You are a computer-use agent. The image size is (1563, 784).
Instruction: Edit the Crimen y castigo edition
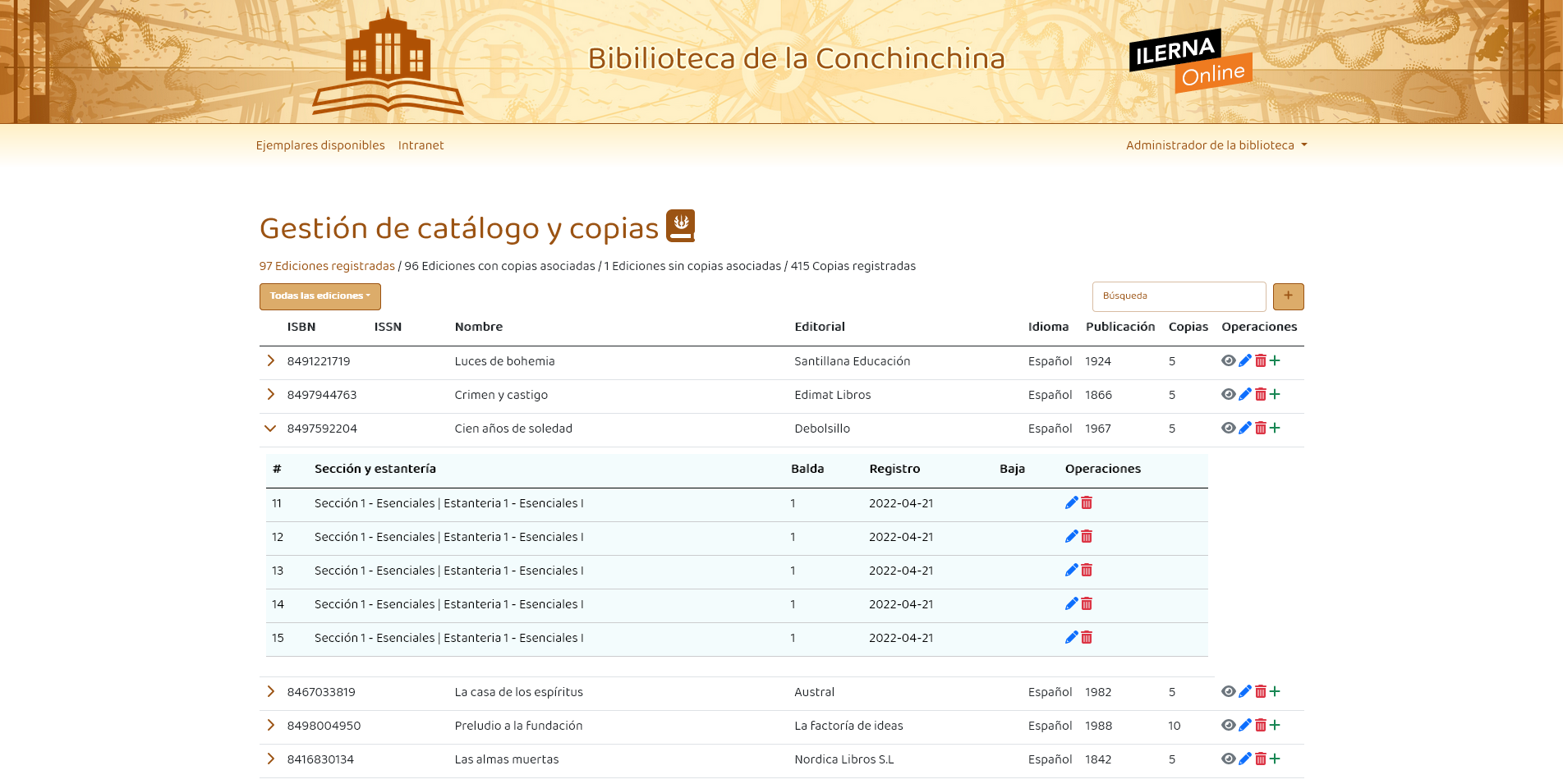coord(1245,395)
